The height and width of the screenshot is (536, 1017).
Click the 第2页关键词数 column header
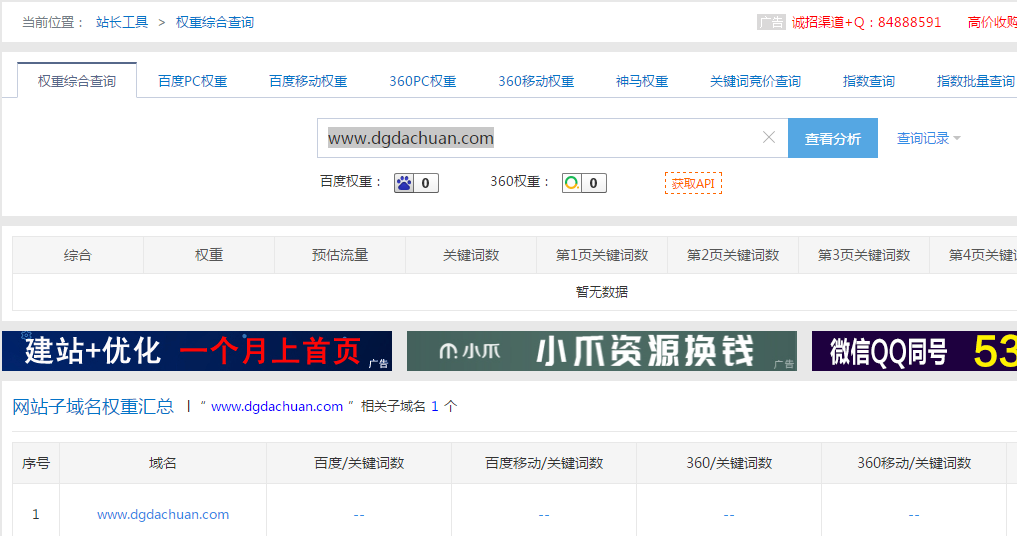pos(733,255)
